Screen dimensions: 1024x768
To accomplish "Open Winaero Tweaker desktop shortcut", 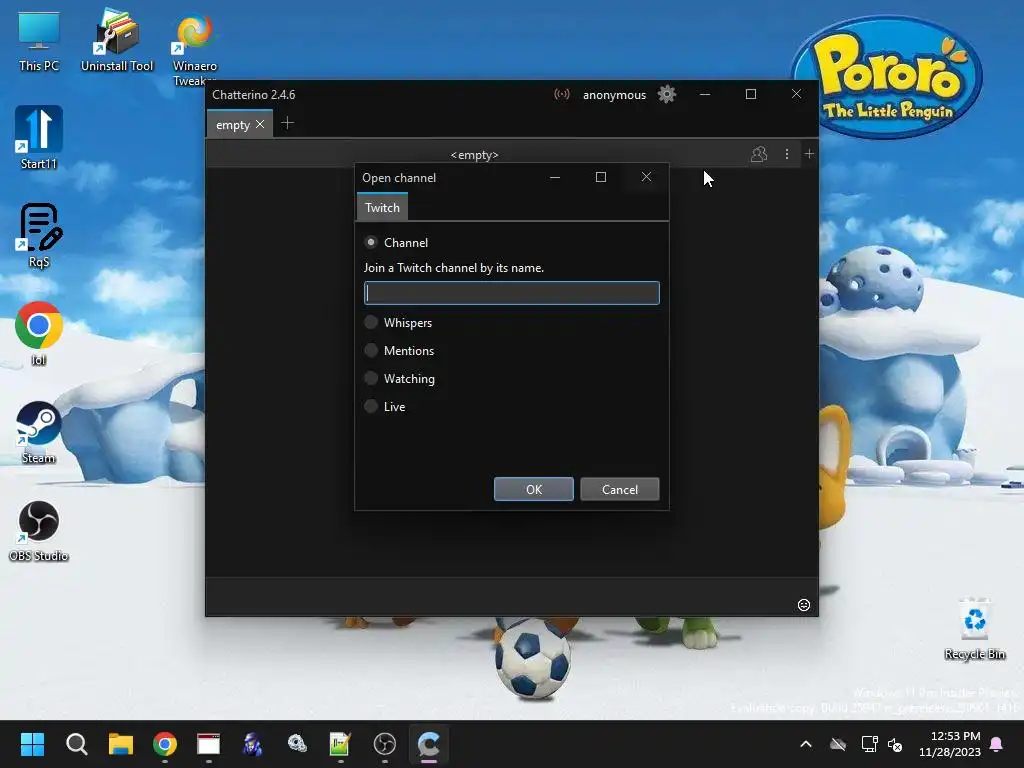I will pyautogui.click(x=195, y=49).
